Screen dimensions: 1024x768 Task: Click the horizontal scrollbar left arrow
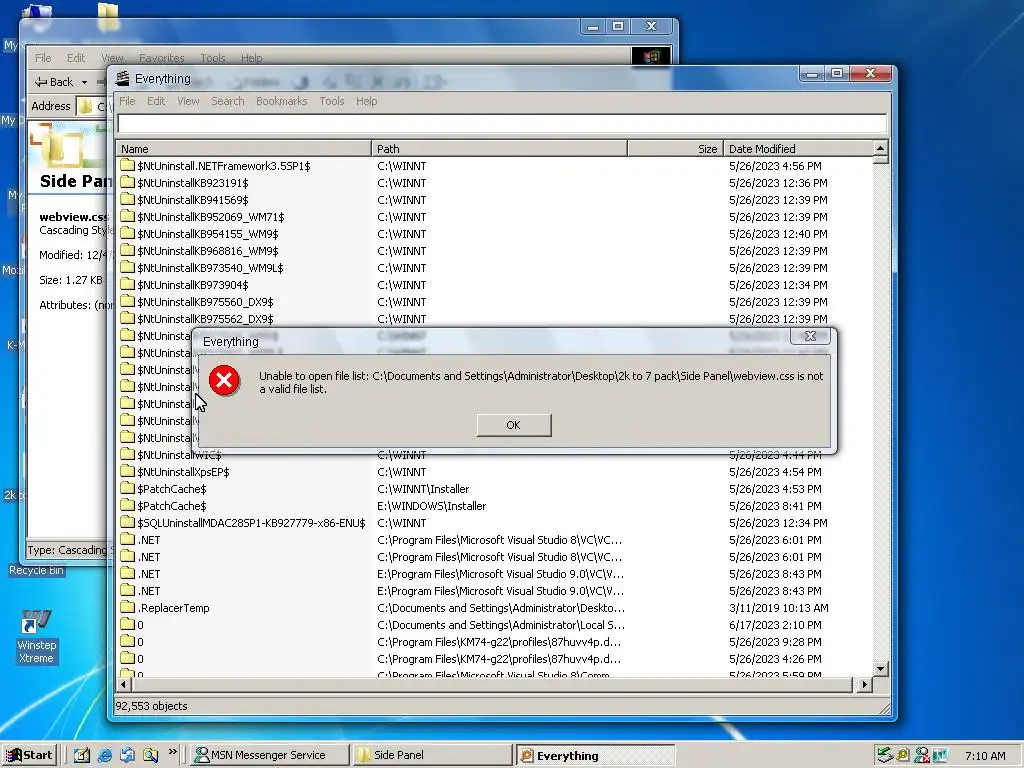124,684
